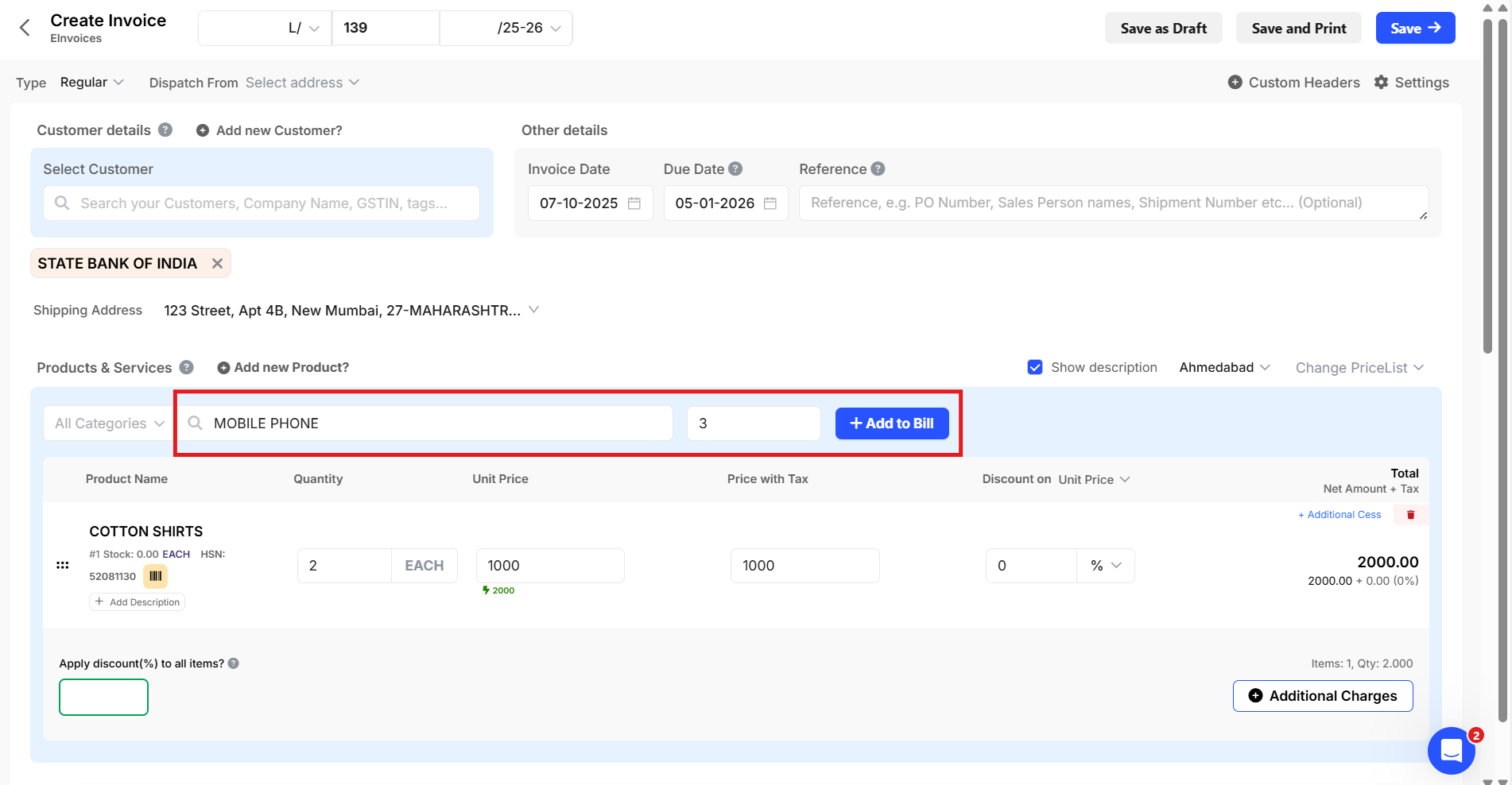Click Additional Charges button
The image size is (1512, 785).
pos(1323,696)
